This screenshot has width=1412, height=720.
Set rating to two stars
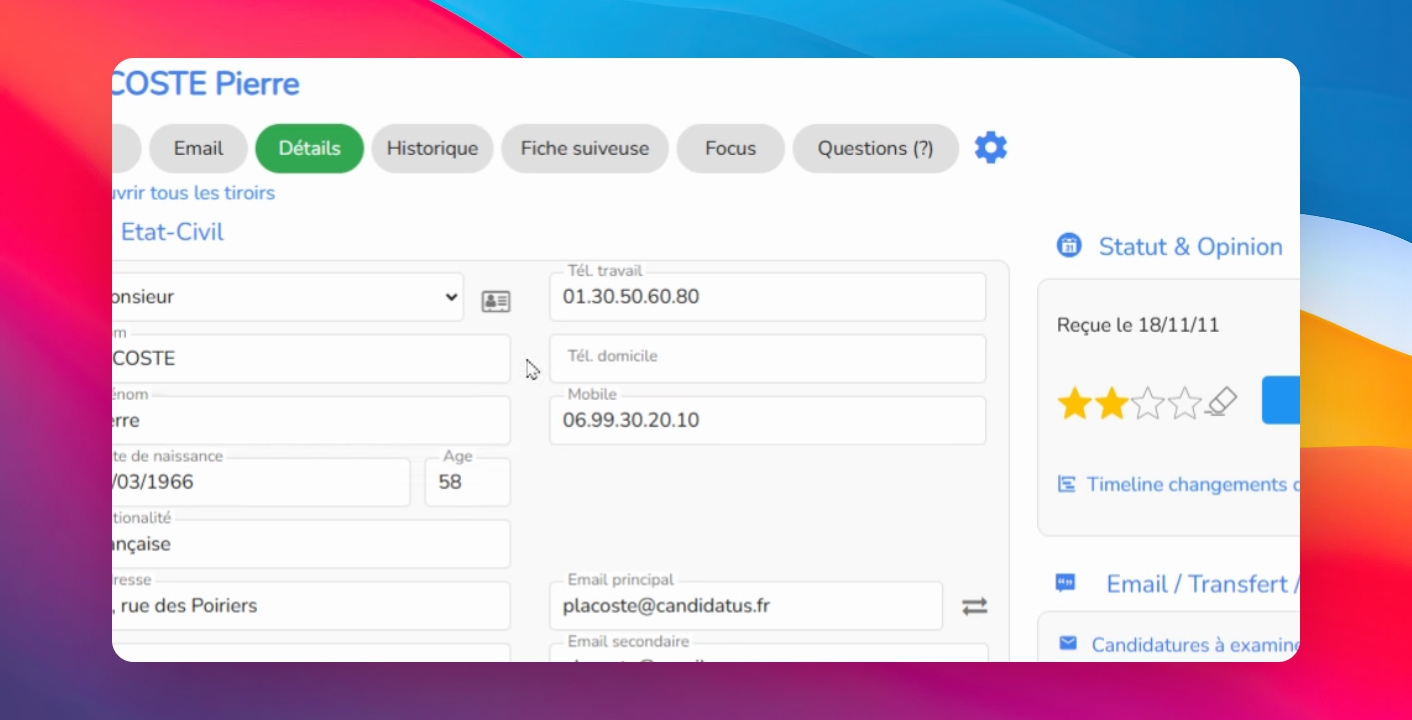tap(1111, 404)
